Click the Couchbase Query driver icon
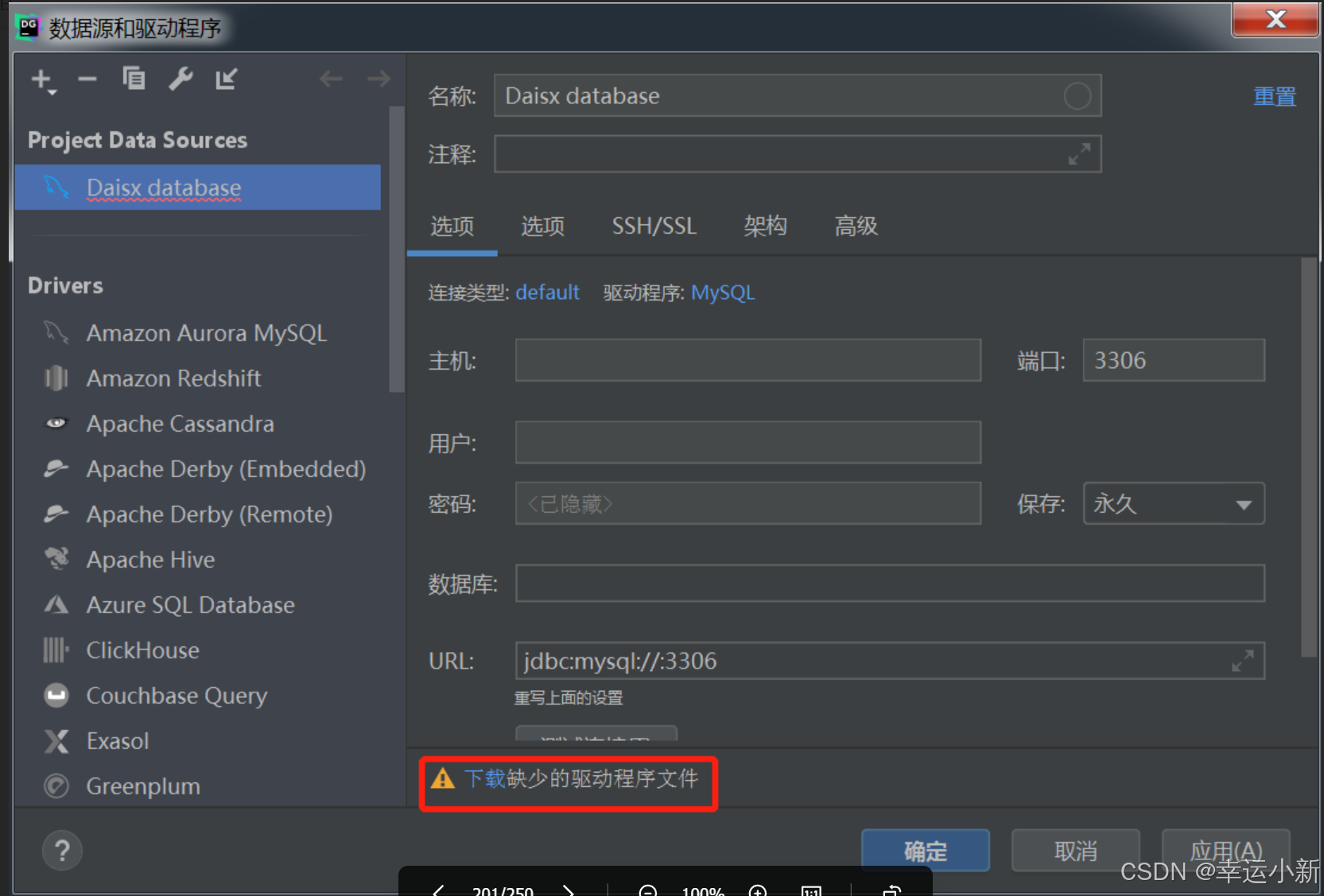The width and height of the screenshot is (1324, 896). (x=56, y=696)
